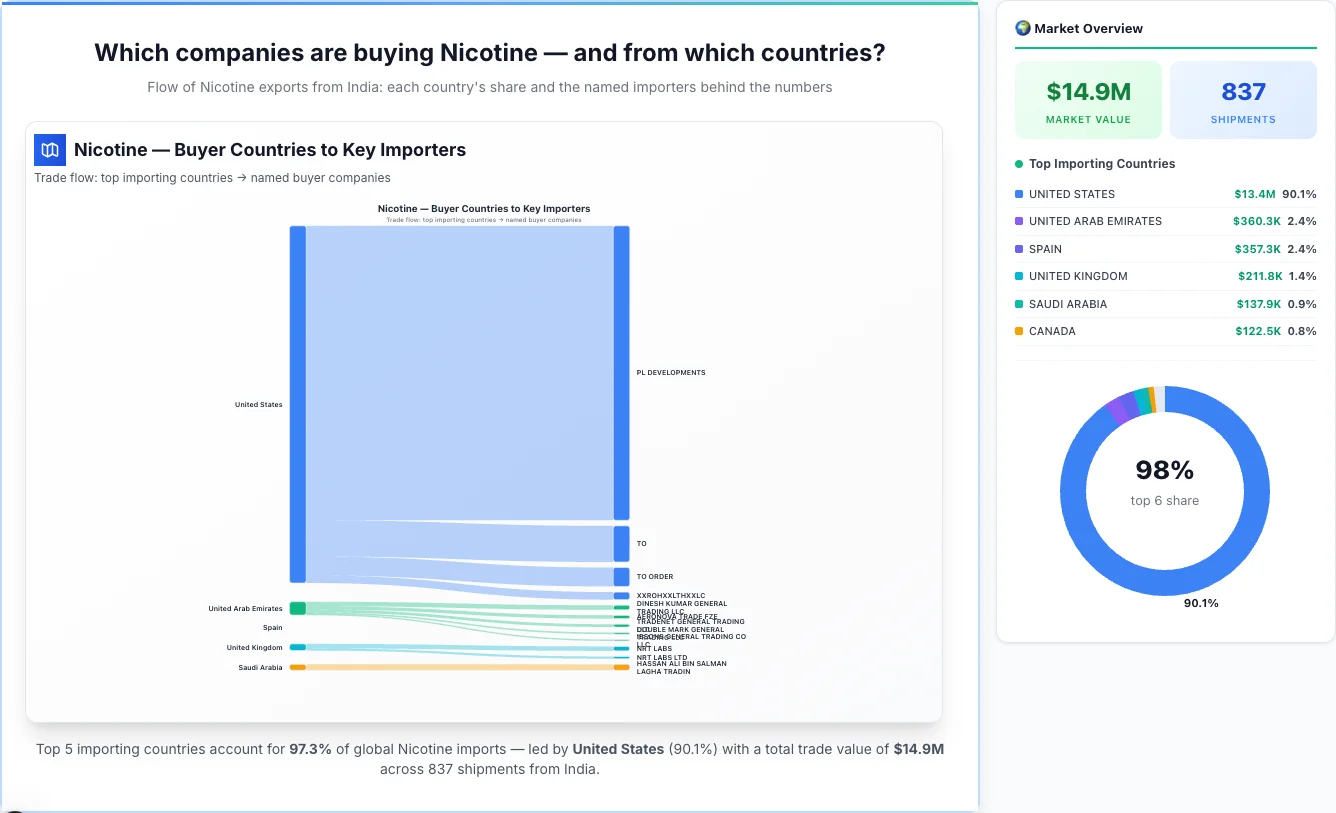Toggle the SAUDI ARABIA country entry

point(1165,303)
